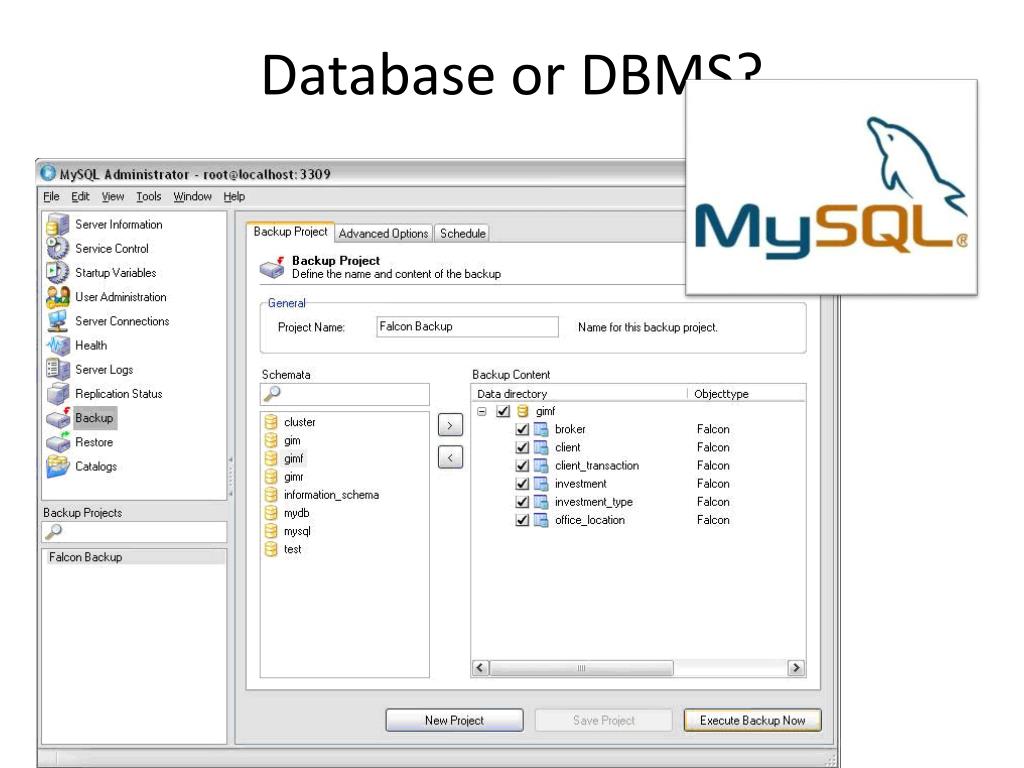This screenshot has width=1024, height=768.
Task: Uncheck the investment table checkbox
Action: 522,484
